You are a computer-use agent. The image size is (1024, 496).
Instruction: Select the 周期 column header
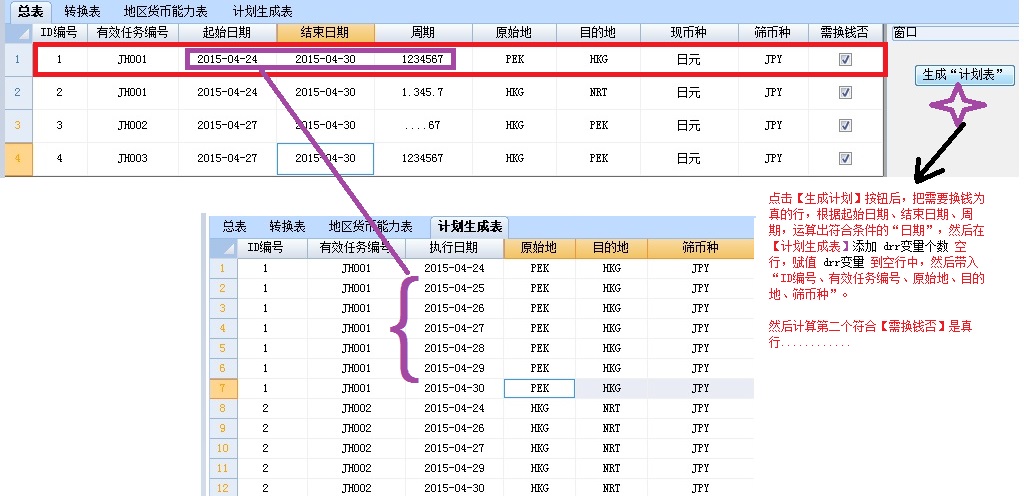pyautogui.click(x=423, y=33)
